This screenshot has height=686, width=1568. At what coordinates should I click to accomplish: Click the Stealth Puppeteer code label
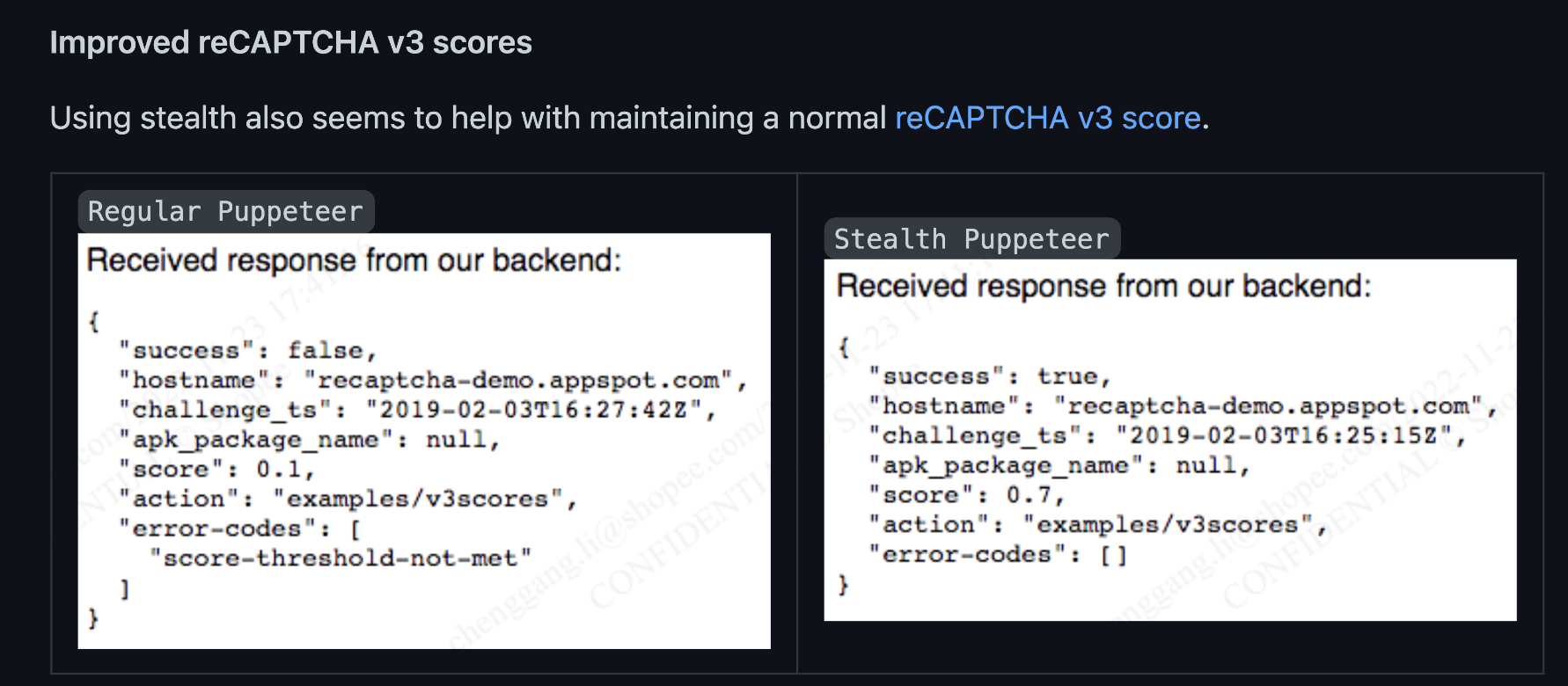(x=971, y=239)
